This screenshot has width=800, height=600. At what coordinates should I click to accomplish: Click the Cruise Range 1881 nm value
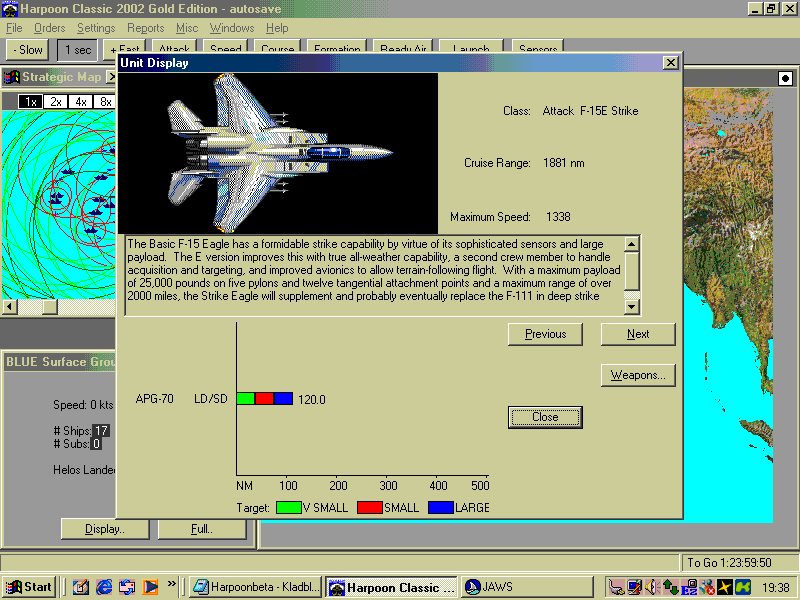564,163
